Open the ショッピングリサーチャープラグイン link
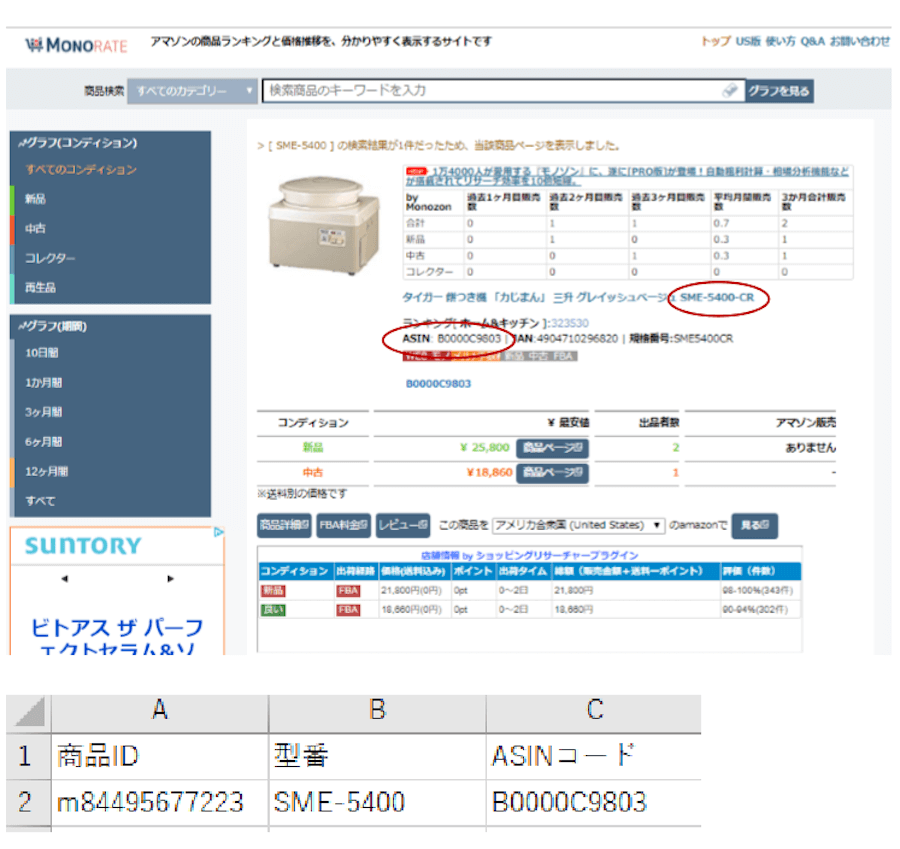This screenshot has width=900, height=849. coord(557,555)
